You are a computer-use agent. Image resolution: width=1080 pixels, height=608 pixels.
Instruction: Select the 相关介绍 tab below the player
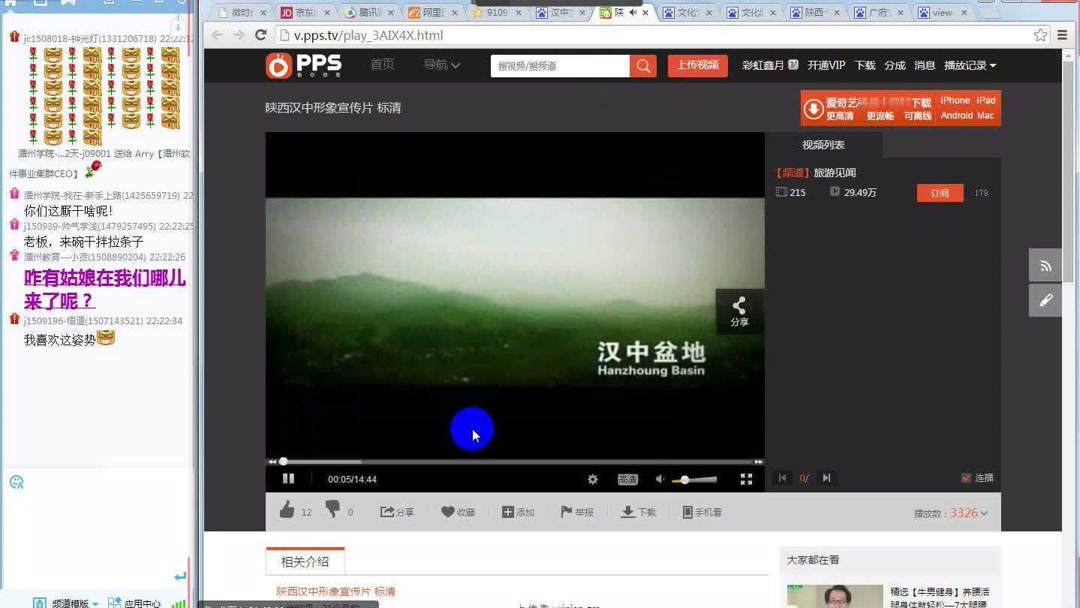[x=305, y=561]
